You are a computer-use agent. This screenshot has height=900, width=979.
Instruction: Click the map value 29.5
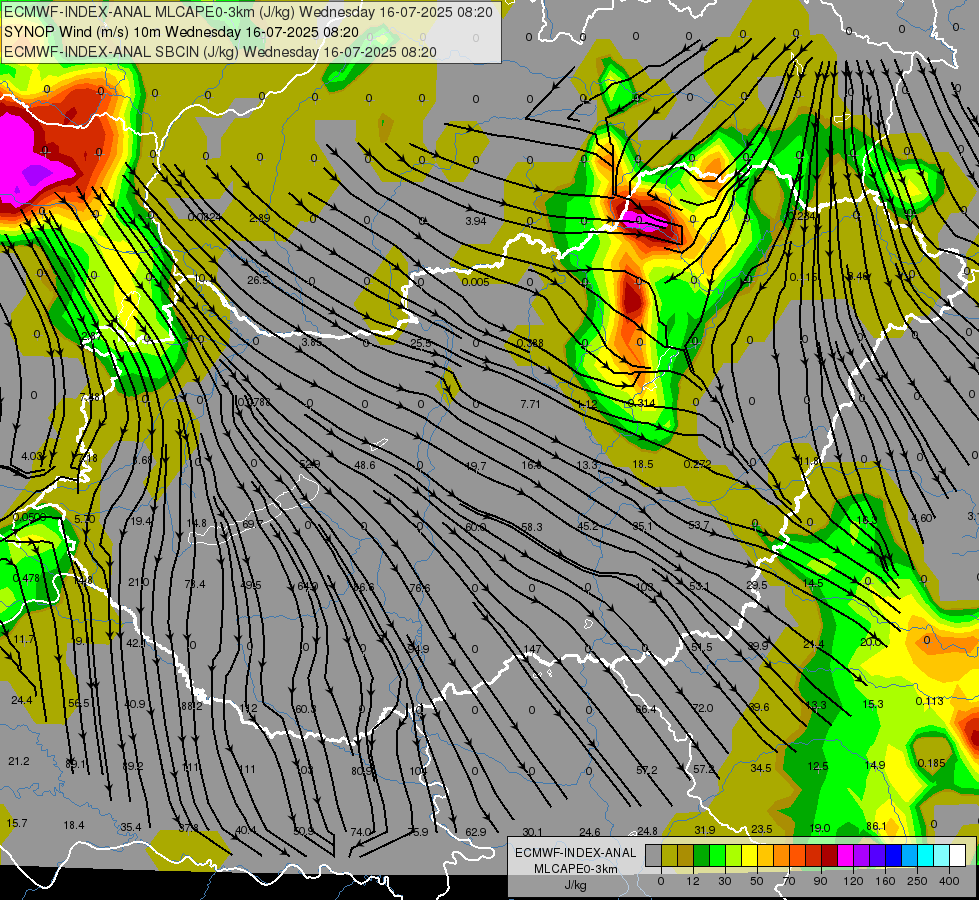click(757, 585)
